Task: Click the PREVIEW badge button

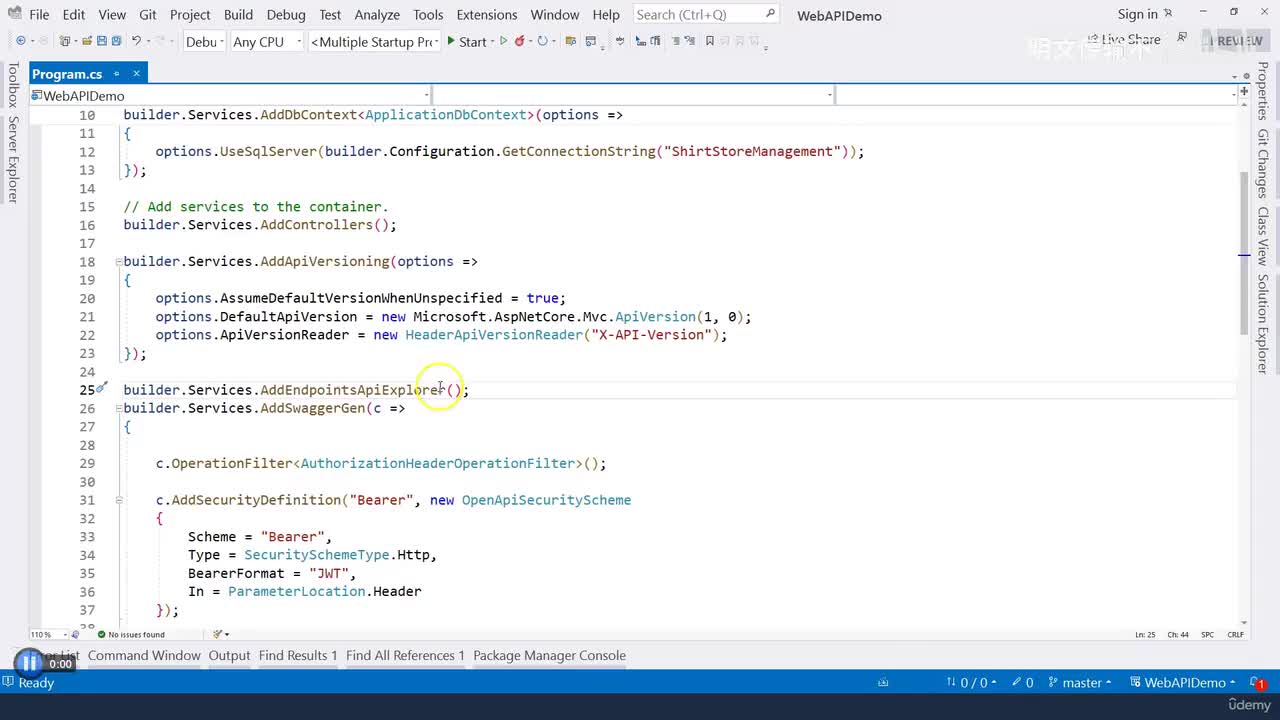Action: 1236,41
